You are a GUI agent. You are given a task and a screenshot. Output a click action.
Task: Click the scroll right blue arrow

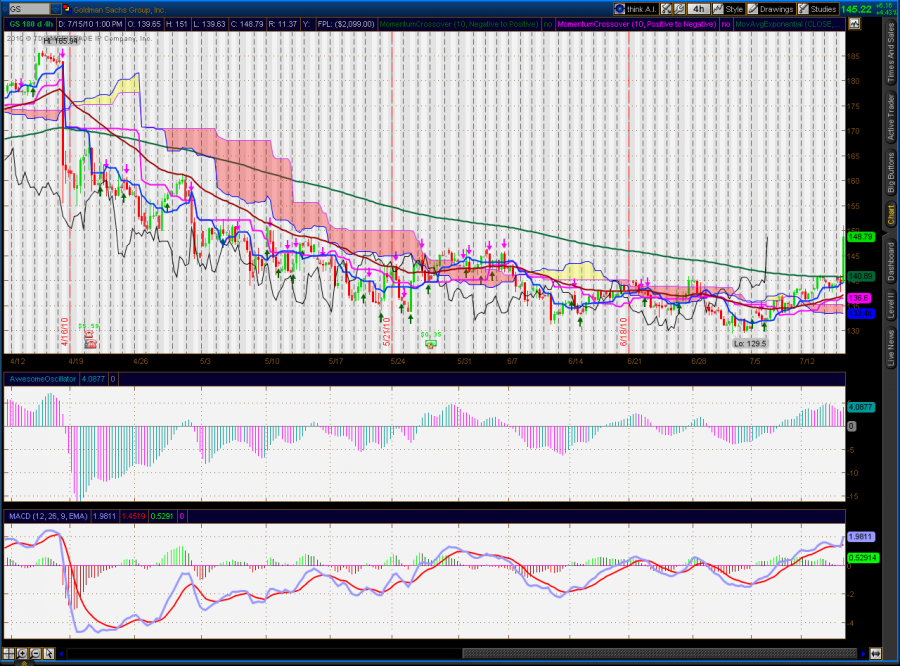point(863,653)
